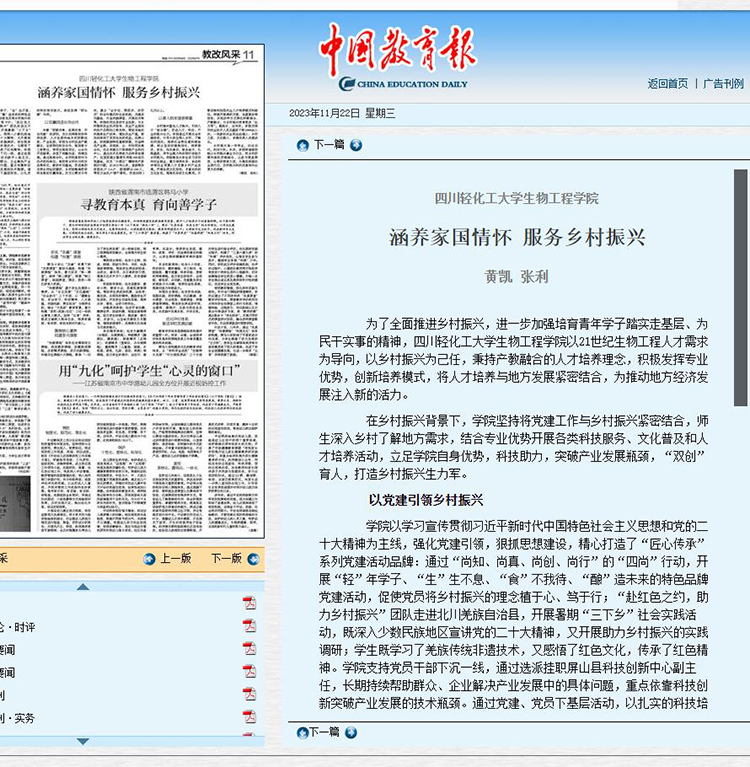750x767 pixels.
Task: Select 下一版 next page text
Action: [x=225, y=559]
